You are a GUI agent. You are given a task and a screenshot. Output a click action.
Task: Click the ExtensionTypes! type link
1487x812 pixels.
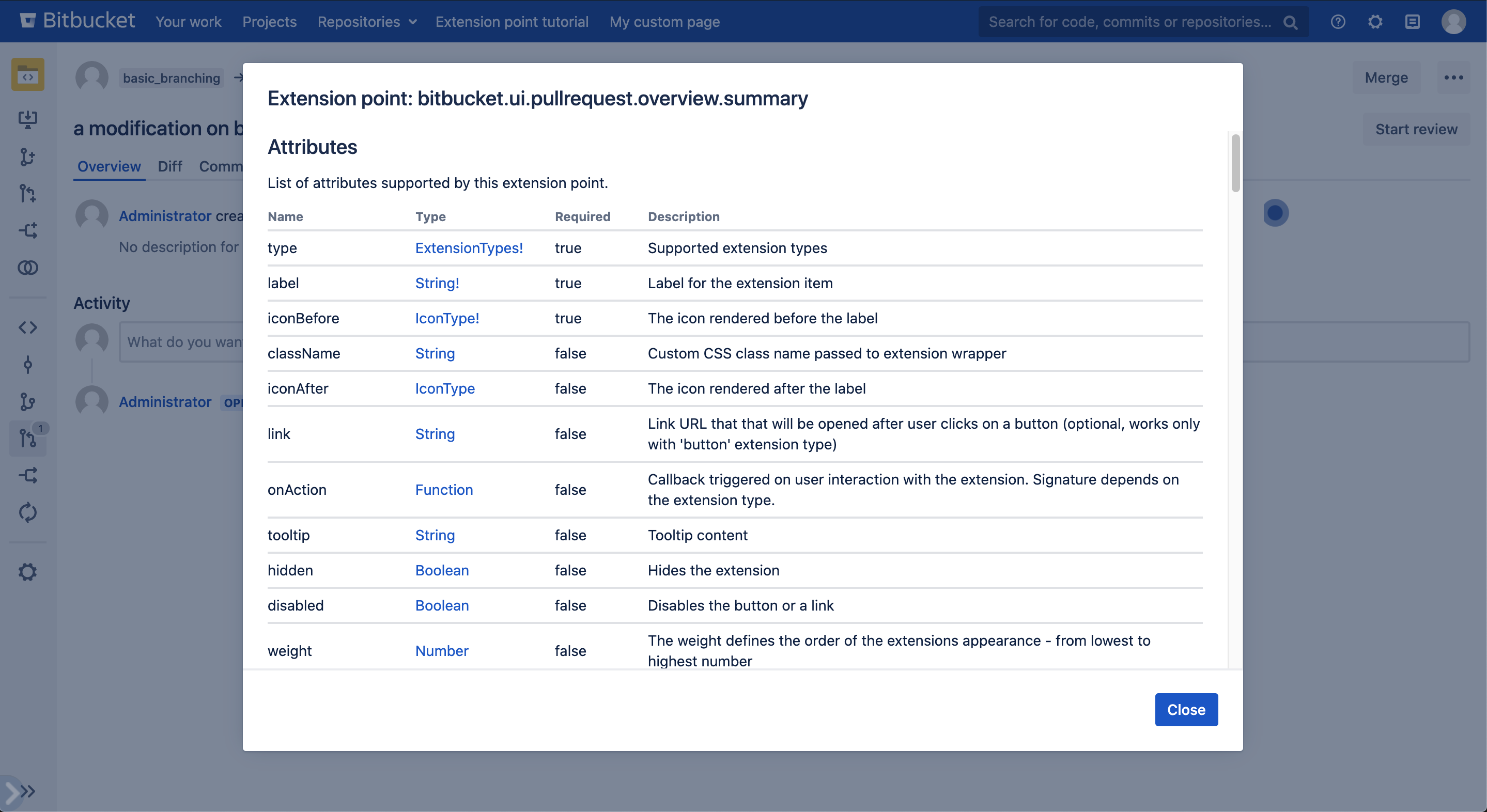tap(469, 247)
